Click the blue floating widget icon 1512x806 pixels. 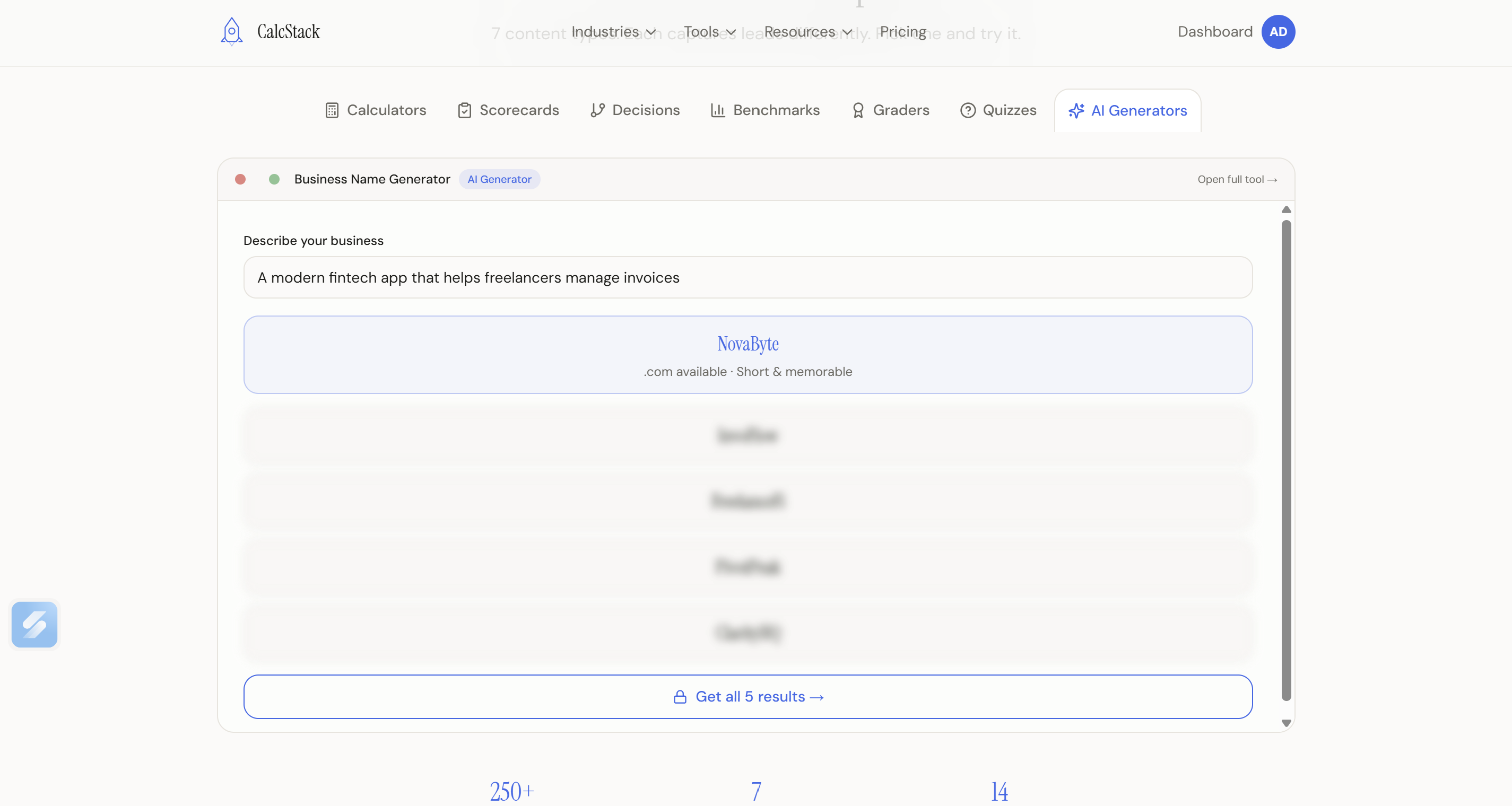pos(34,624)
